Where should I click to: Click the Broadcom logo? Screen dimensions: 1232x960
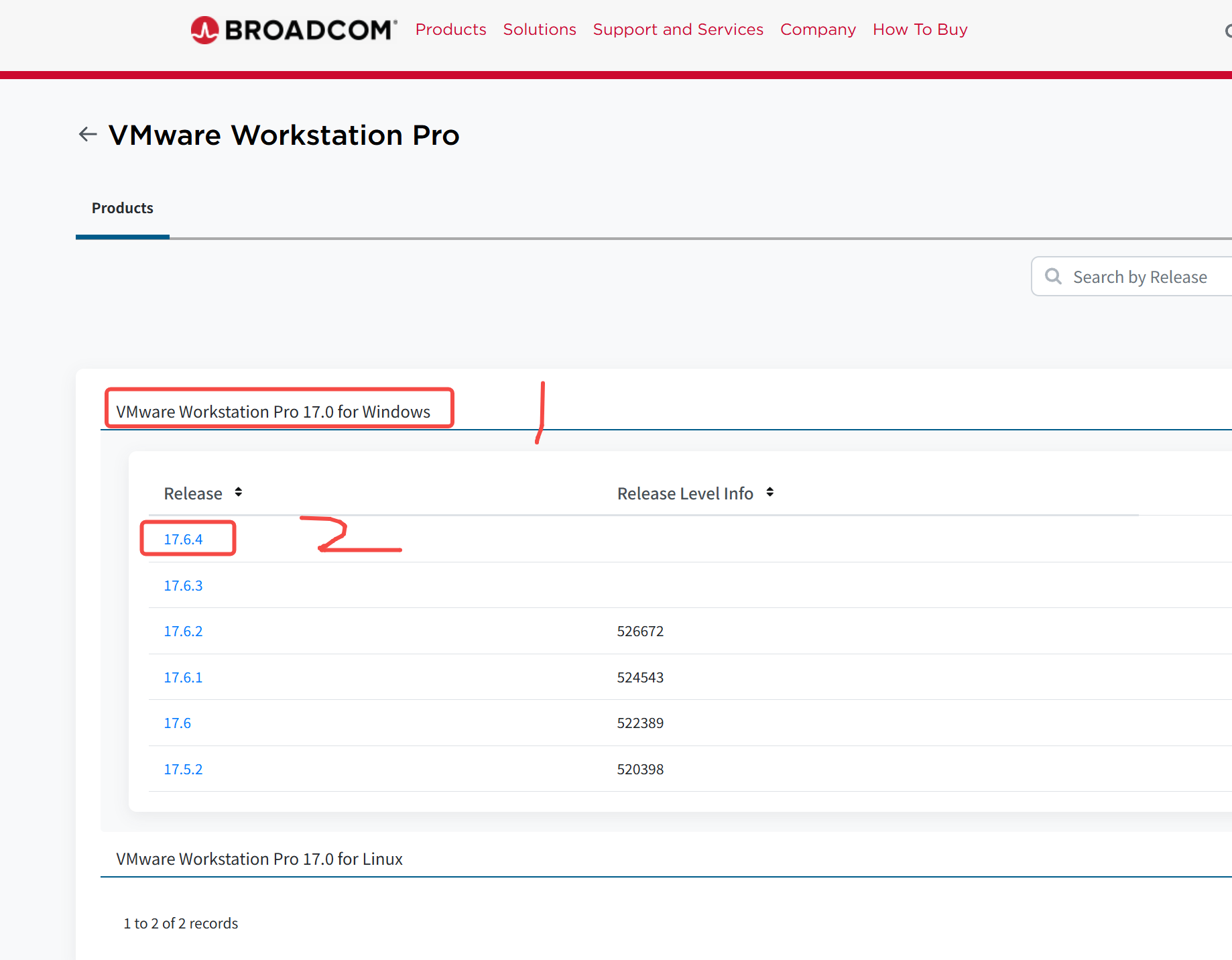point(294,30)
